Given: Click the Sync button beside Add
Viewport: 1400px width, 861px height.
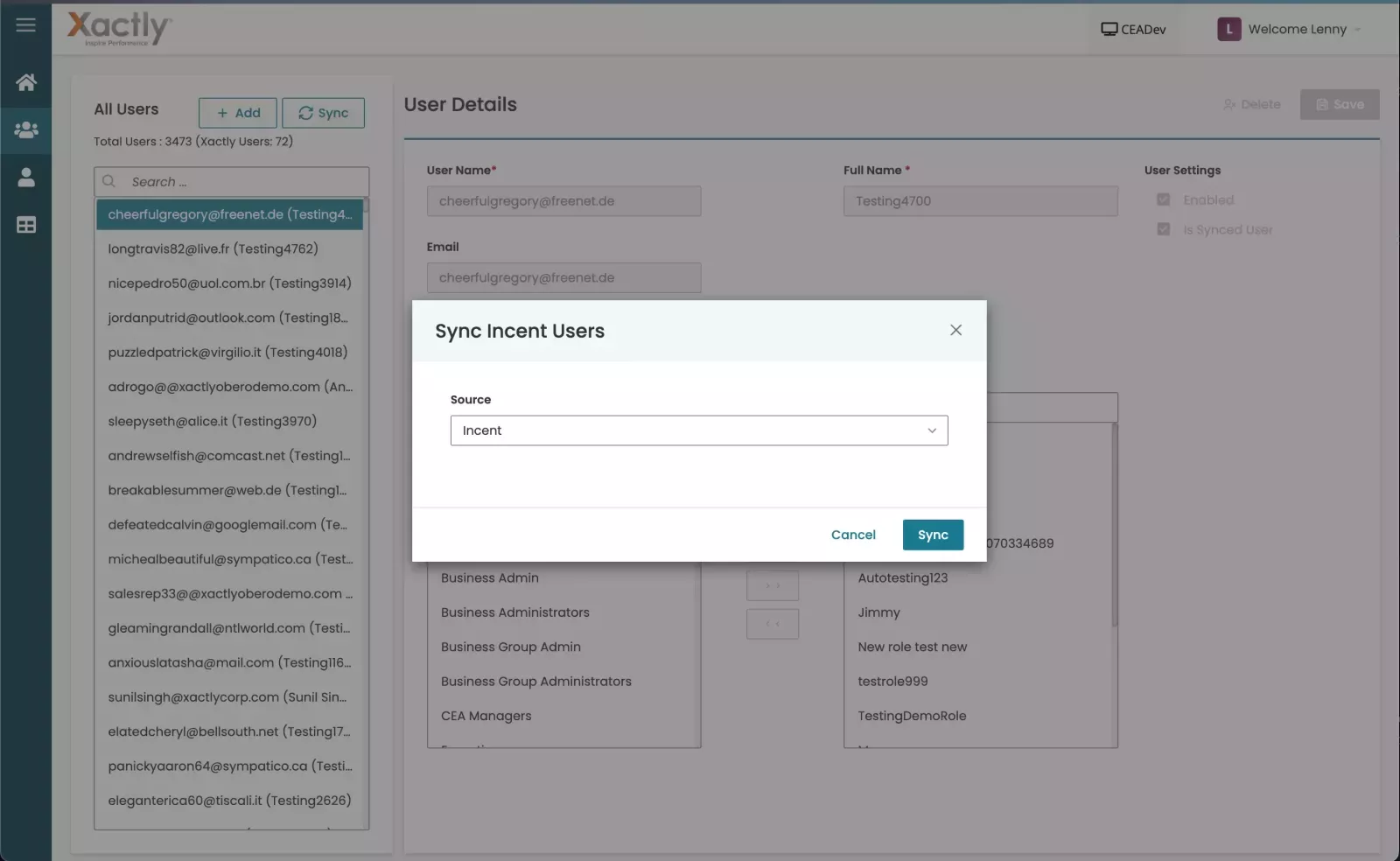Looking at the screenshot, I should [x=323, y=113].
